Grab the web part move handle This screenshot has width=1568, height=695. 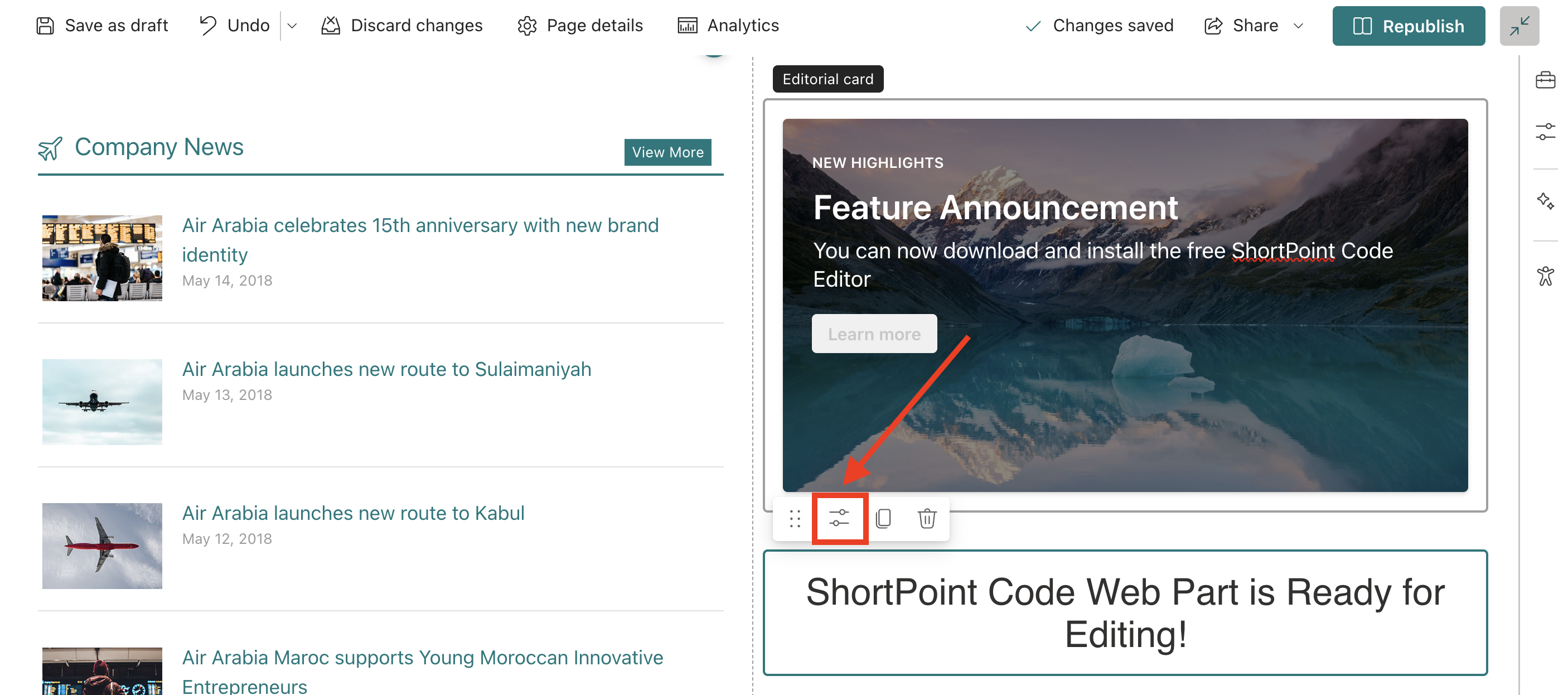tap(795, 518)
